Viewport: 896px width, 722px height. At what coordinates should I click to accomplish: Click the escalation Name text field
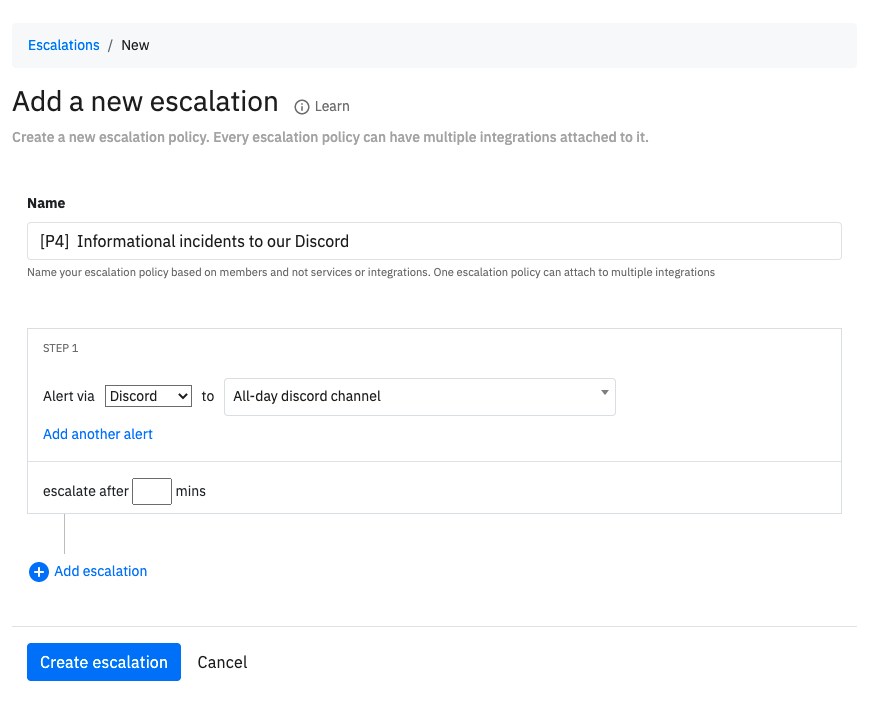tap(434, 241)
